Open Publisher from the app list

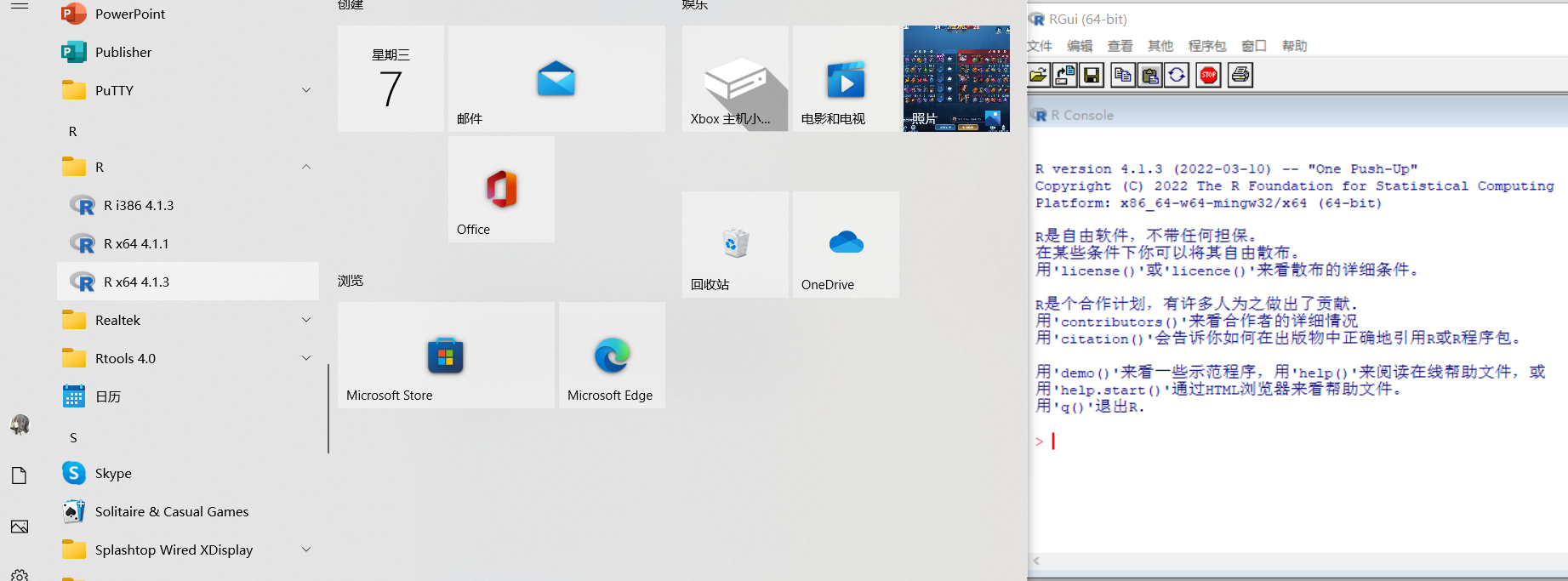pos(188,52)
